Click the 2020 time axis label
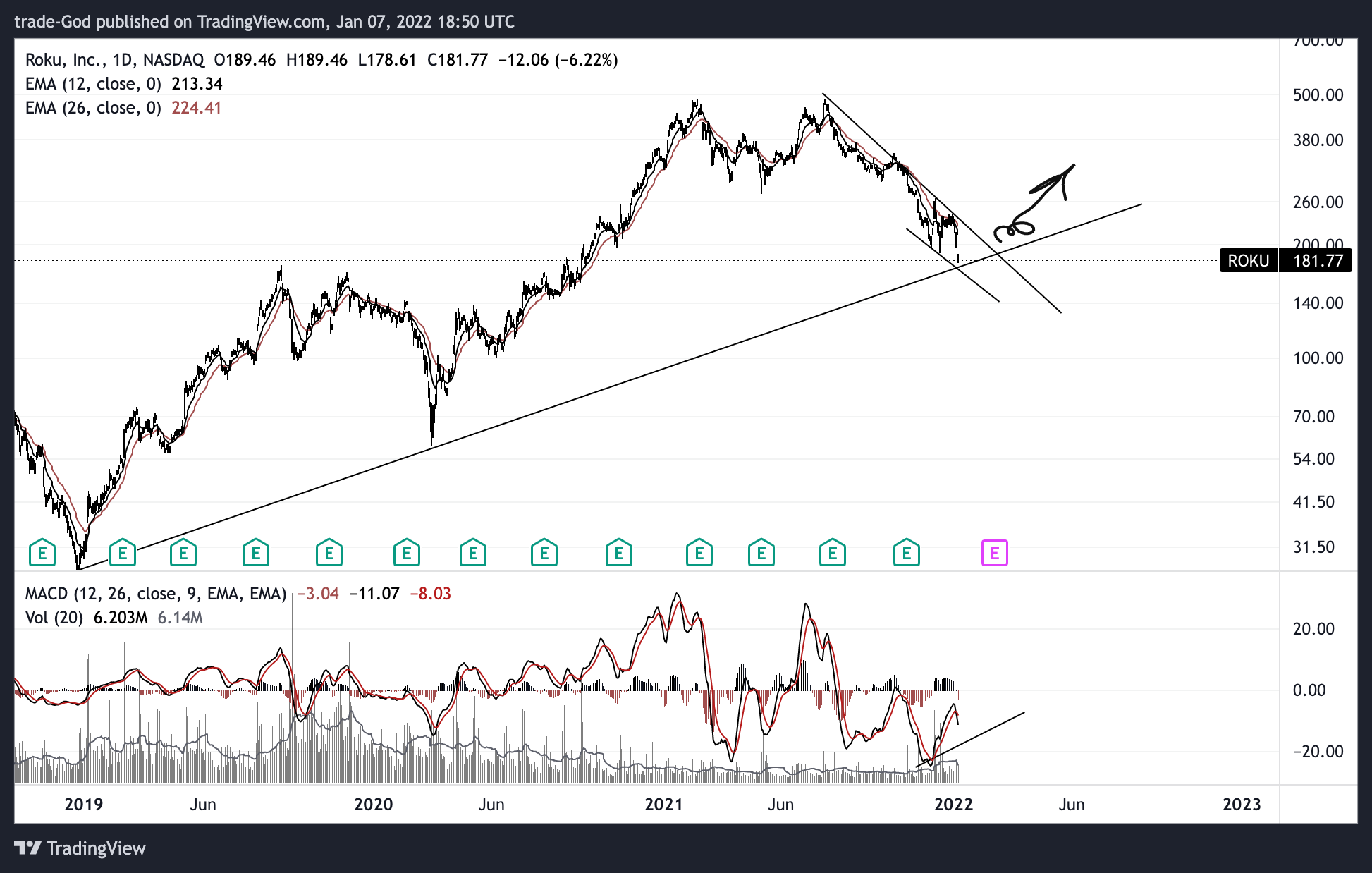 point(373,804)
